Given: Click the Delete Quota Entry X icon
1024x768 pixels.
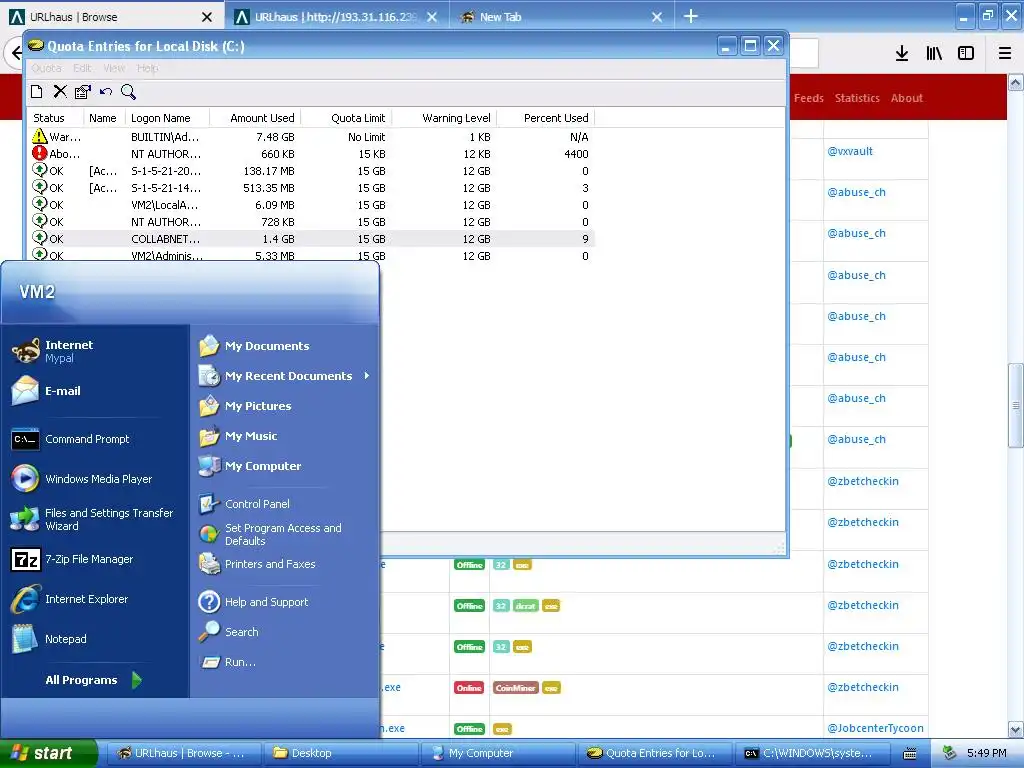Looking at the screenshot, I should pos(59,92).
